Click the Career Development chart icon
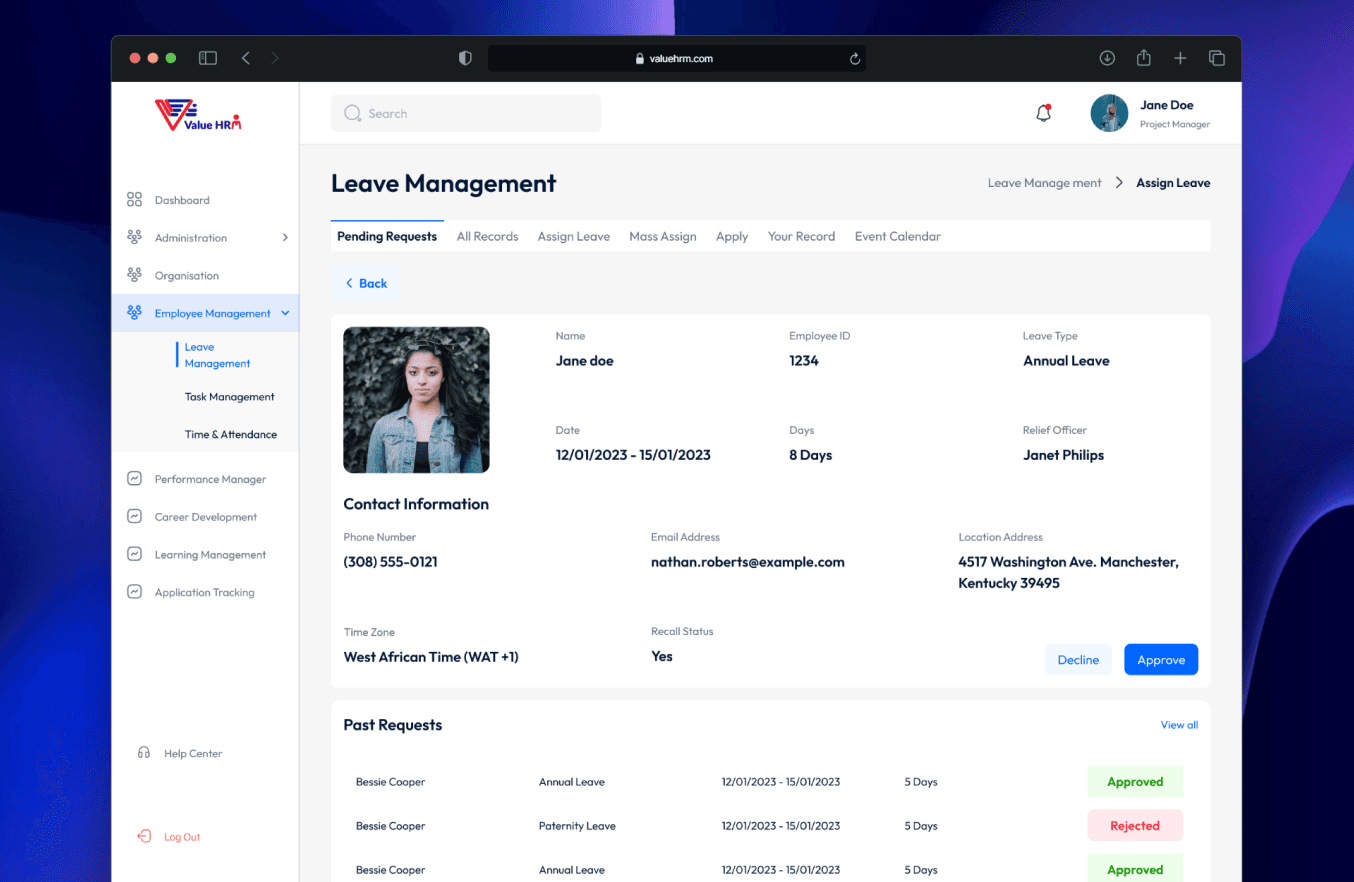 point(134,517)
